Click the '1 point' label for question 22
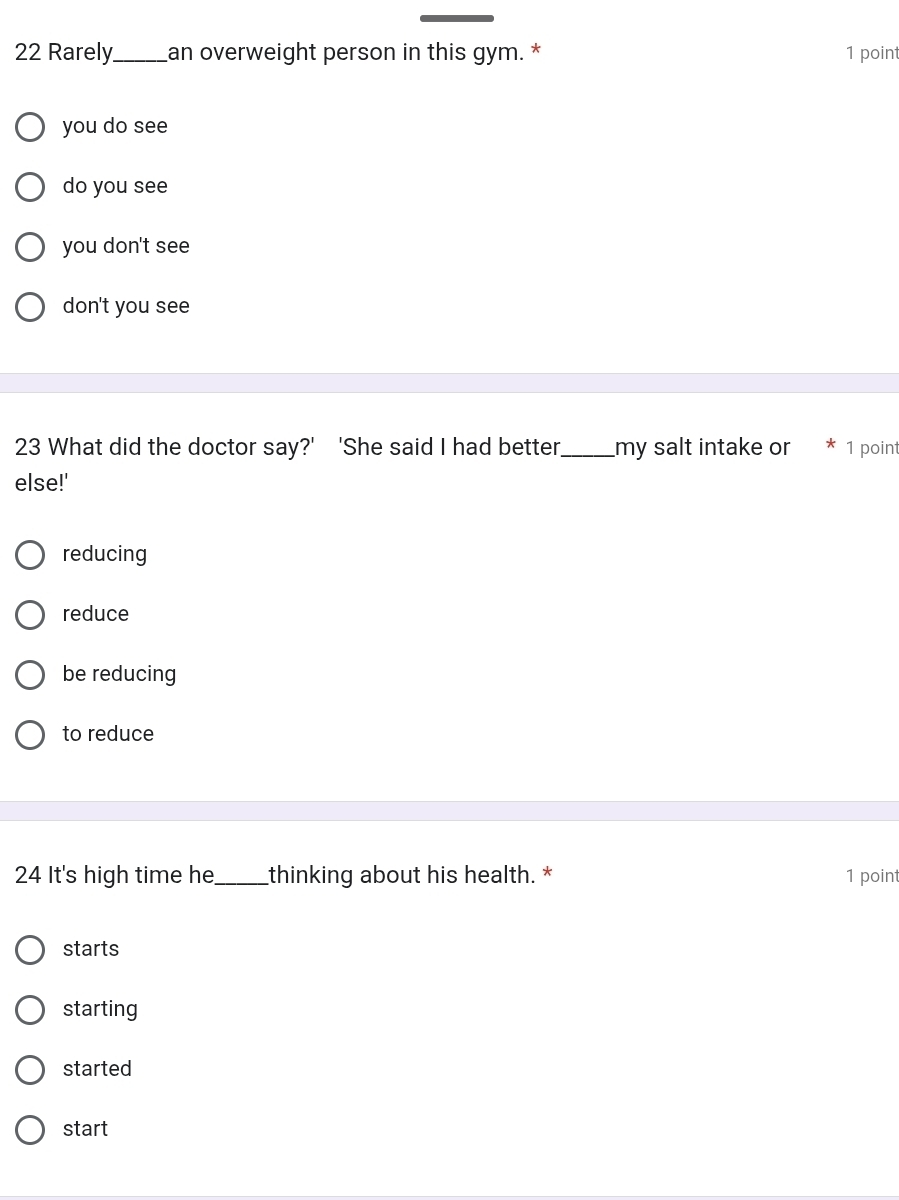 pos(872,54)
